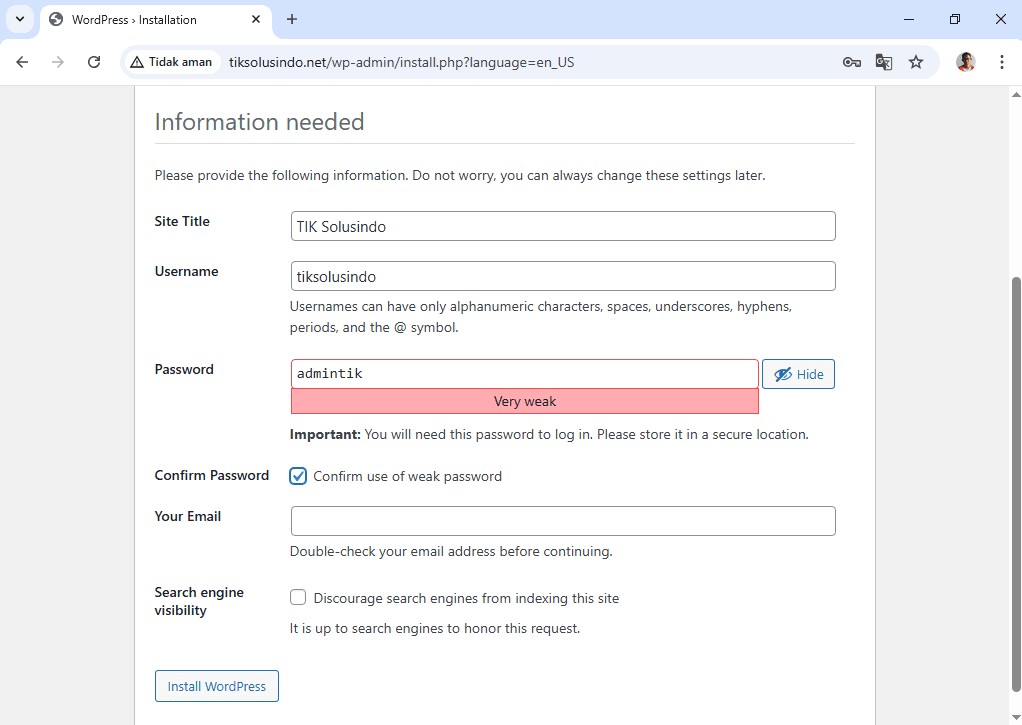Bookmark this page with star icon
Viewport: 1022px width, 725px height.
[915, 62]
